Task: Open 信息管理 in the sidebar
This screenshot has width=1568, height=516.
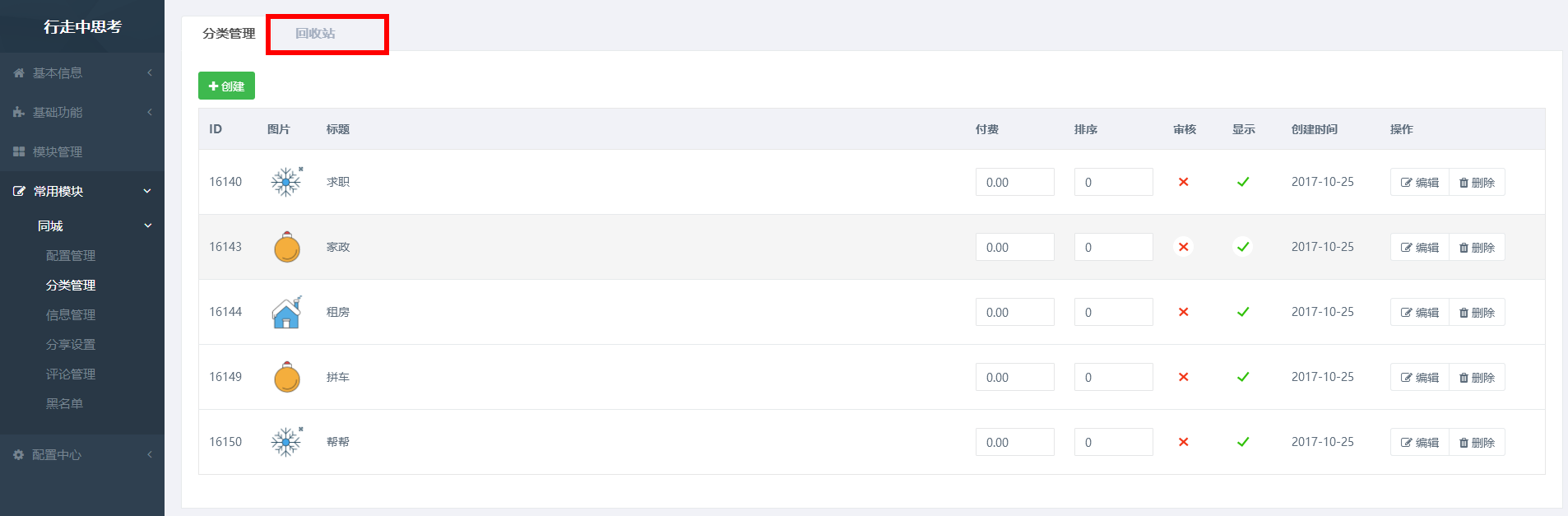Action: (x=71, y=315)
